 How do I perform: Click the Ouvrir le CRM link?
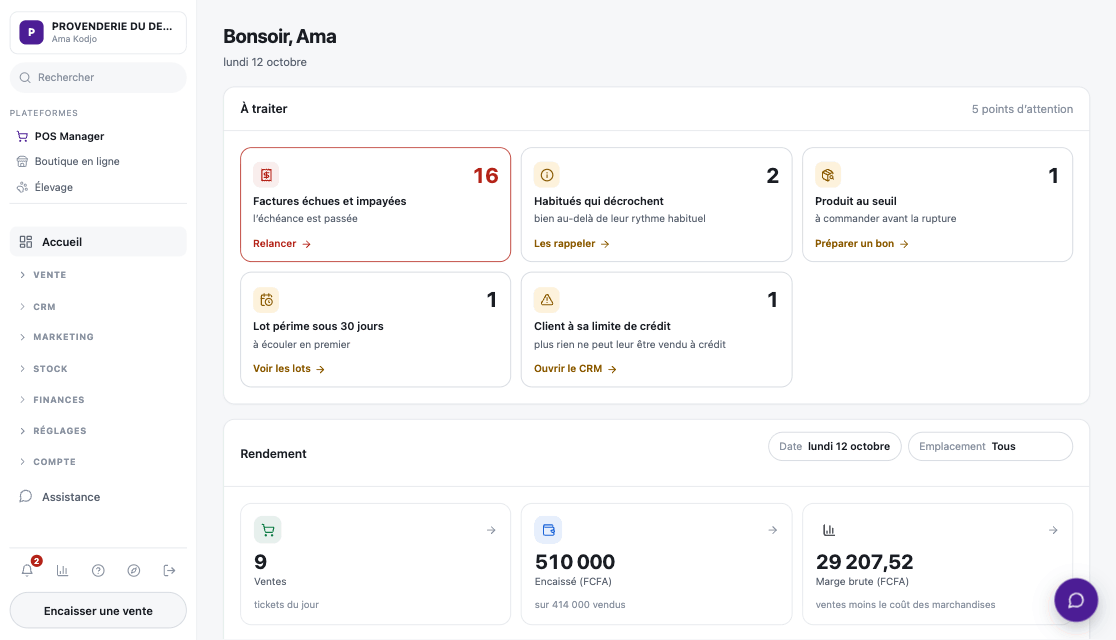pyautogui.click(x=575, y=369)
